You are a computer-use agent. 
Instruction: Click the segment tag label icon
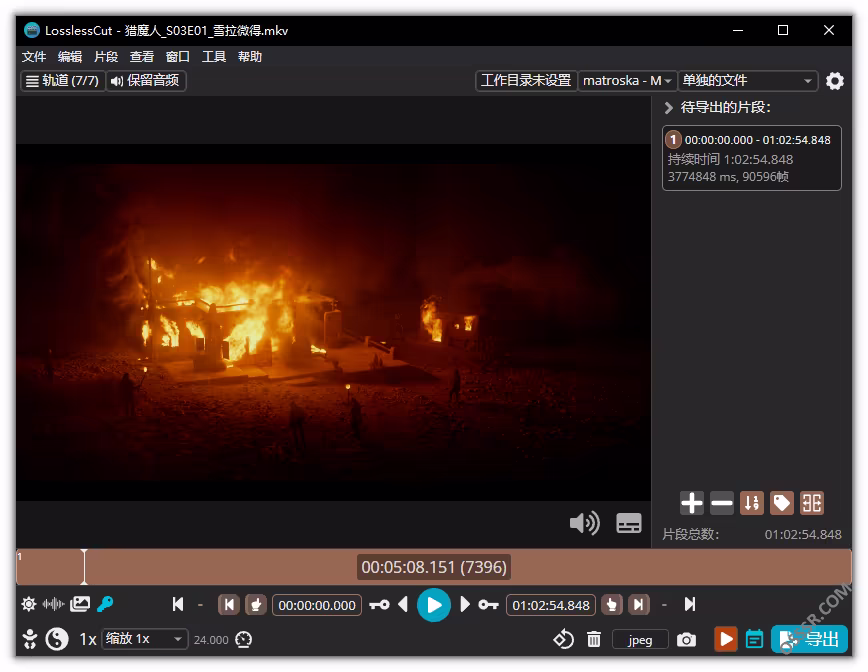pyautogui.click(x=782, y=503)
